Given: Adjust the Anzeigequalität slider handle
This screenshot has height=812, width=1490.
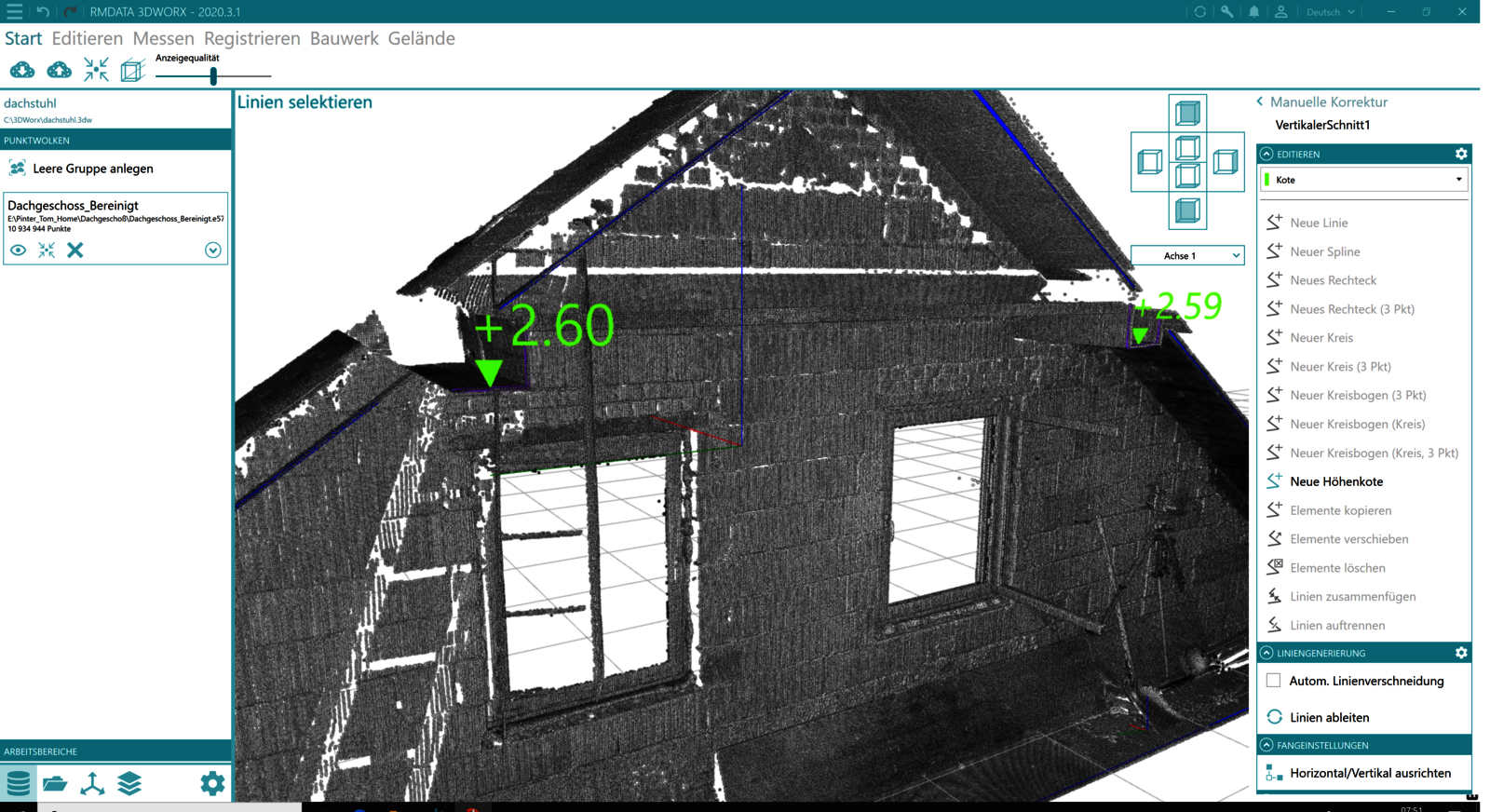Looking at the screenshot, I should point(213,76).
